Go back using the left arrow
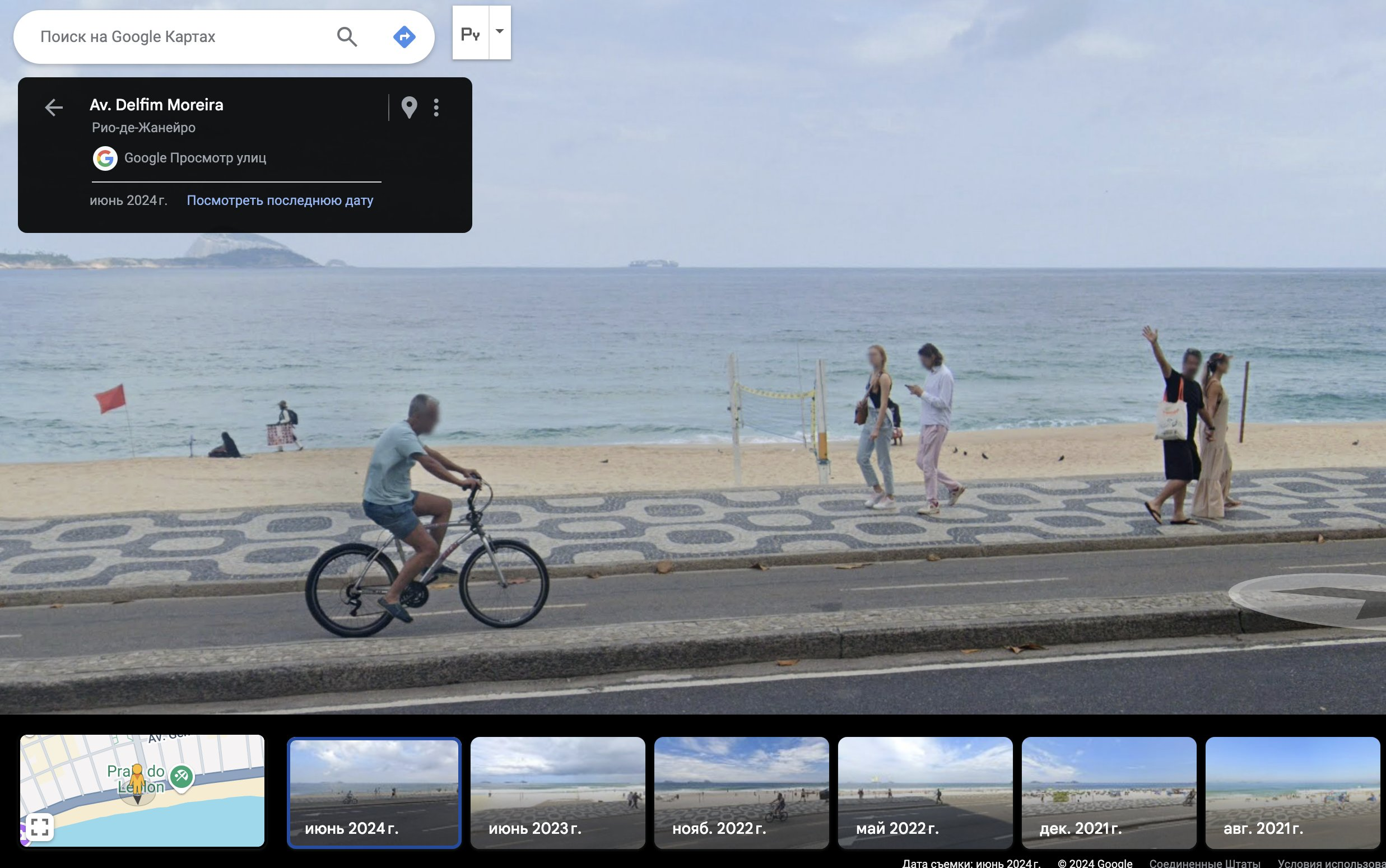 click(x=54, y=108)
